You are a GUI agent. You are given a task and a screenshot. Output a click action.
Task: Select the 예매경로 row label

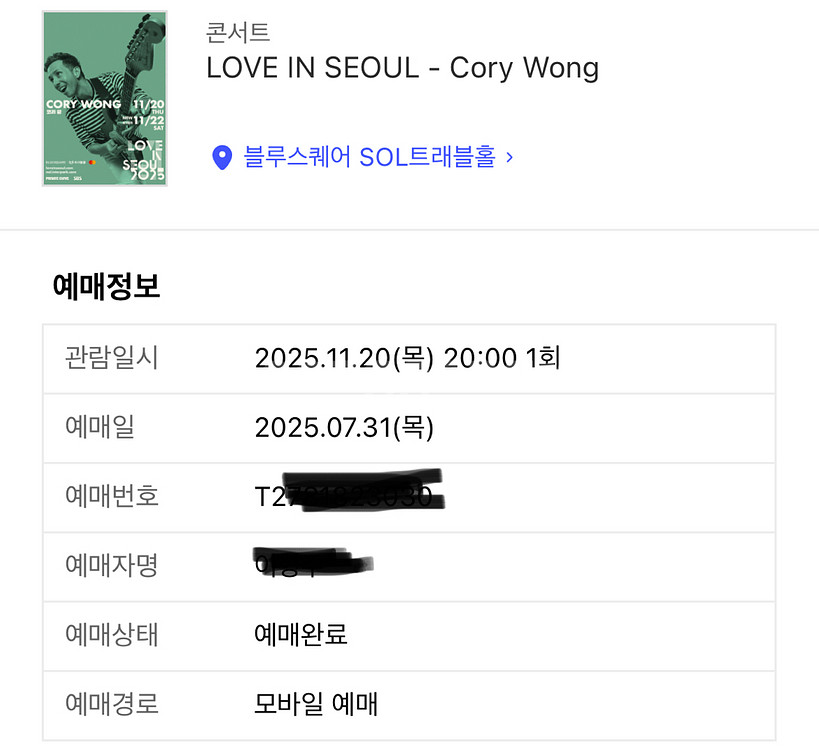103,704
